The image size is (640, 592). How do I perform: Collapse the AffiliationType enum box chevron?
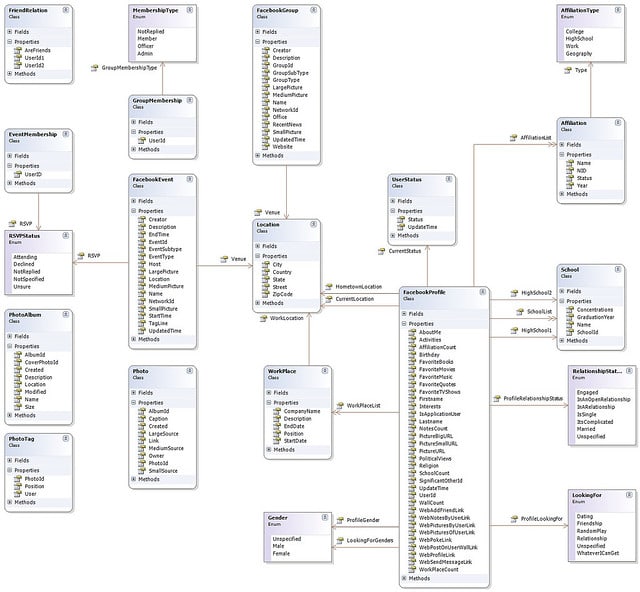pos(618,10)
